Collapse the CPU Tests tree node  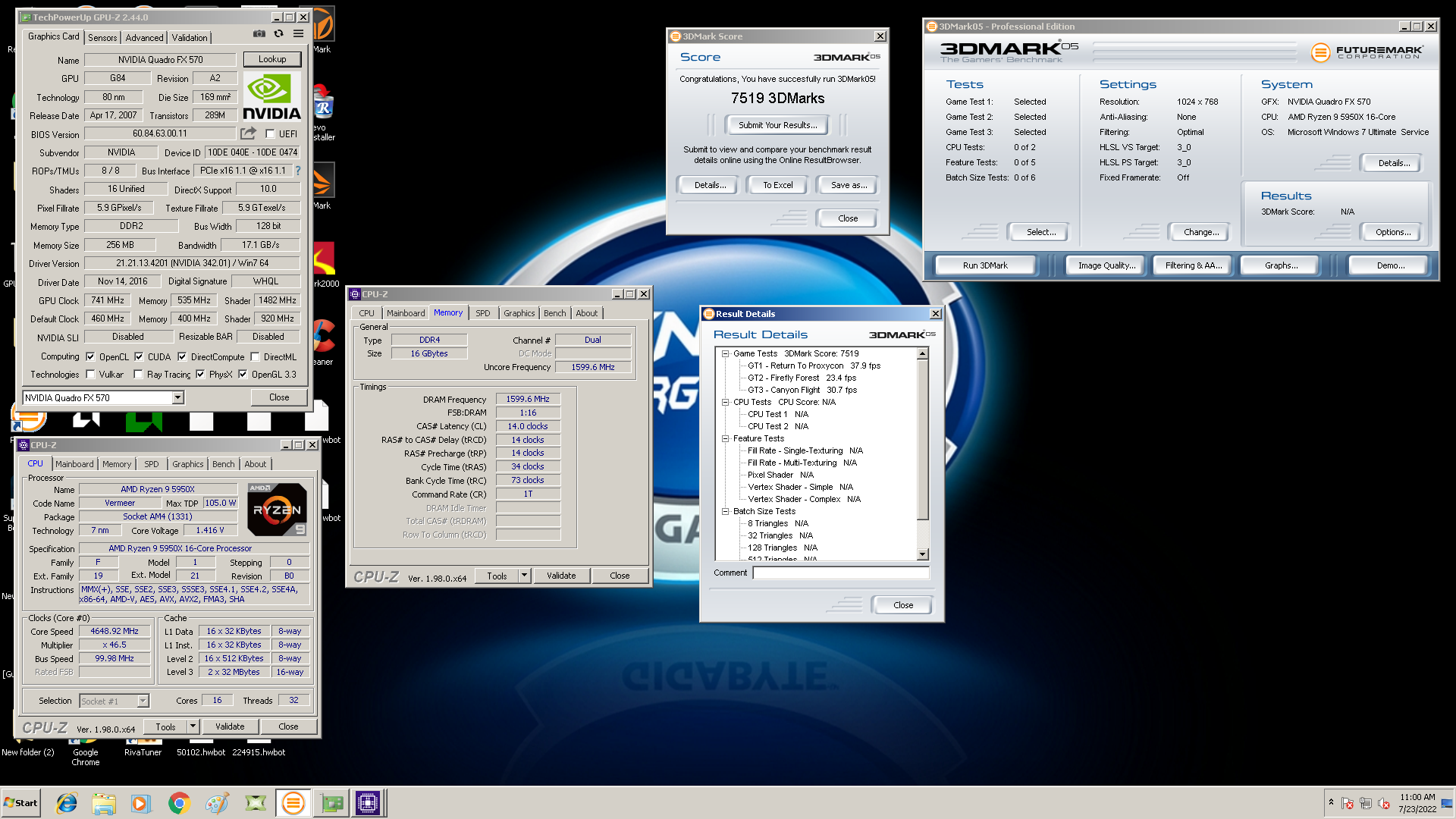(x=725, y=402)
